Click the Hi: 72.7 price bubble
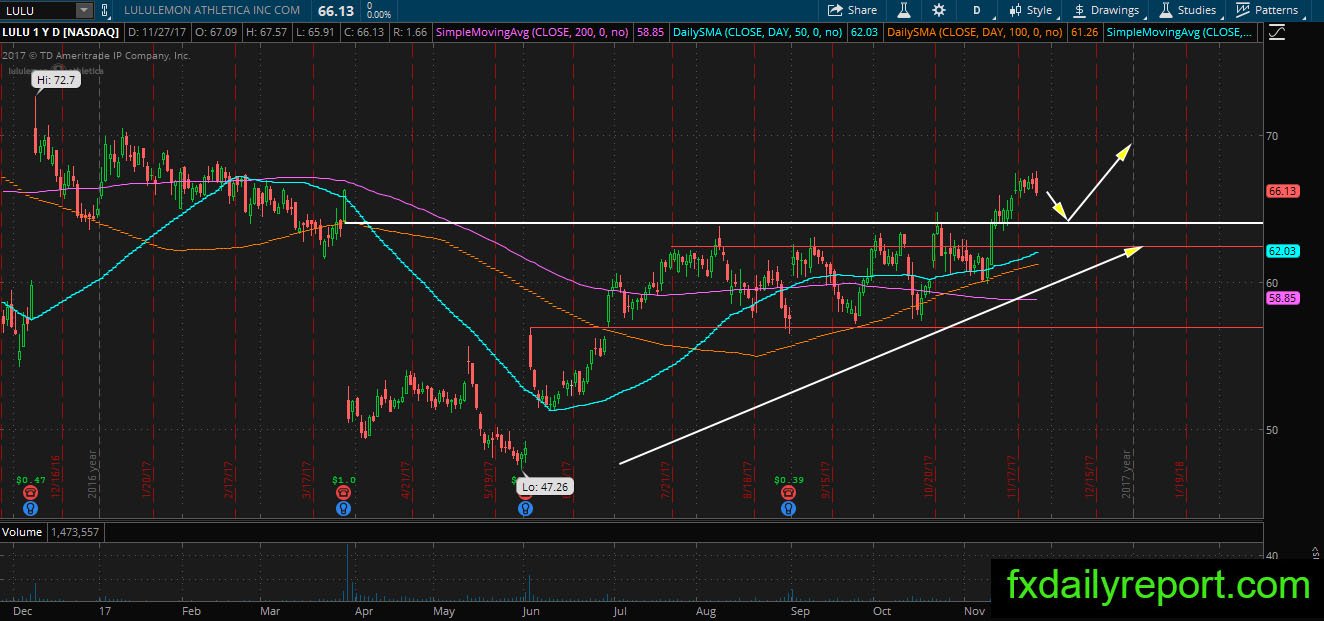The image size is (1324, 621). 56,81
